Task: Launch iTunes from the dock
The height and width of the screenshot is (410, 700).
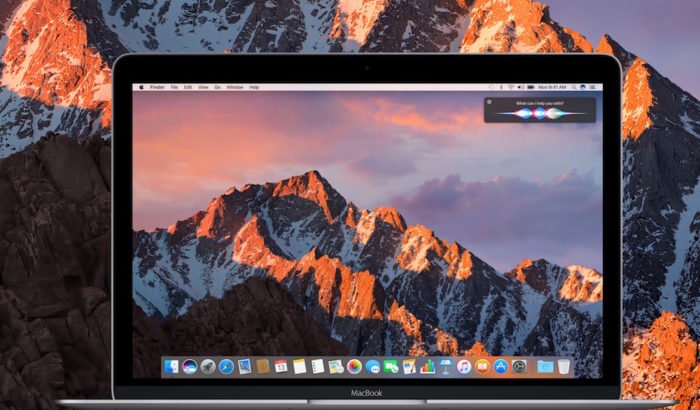Action: (x=464, y=367)
